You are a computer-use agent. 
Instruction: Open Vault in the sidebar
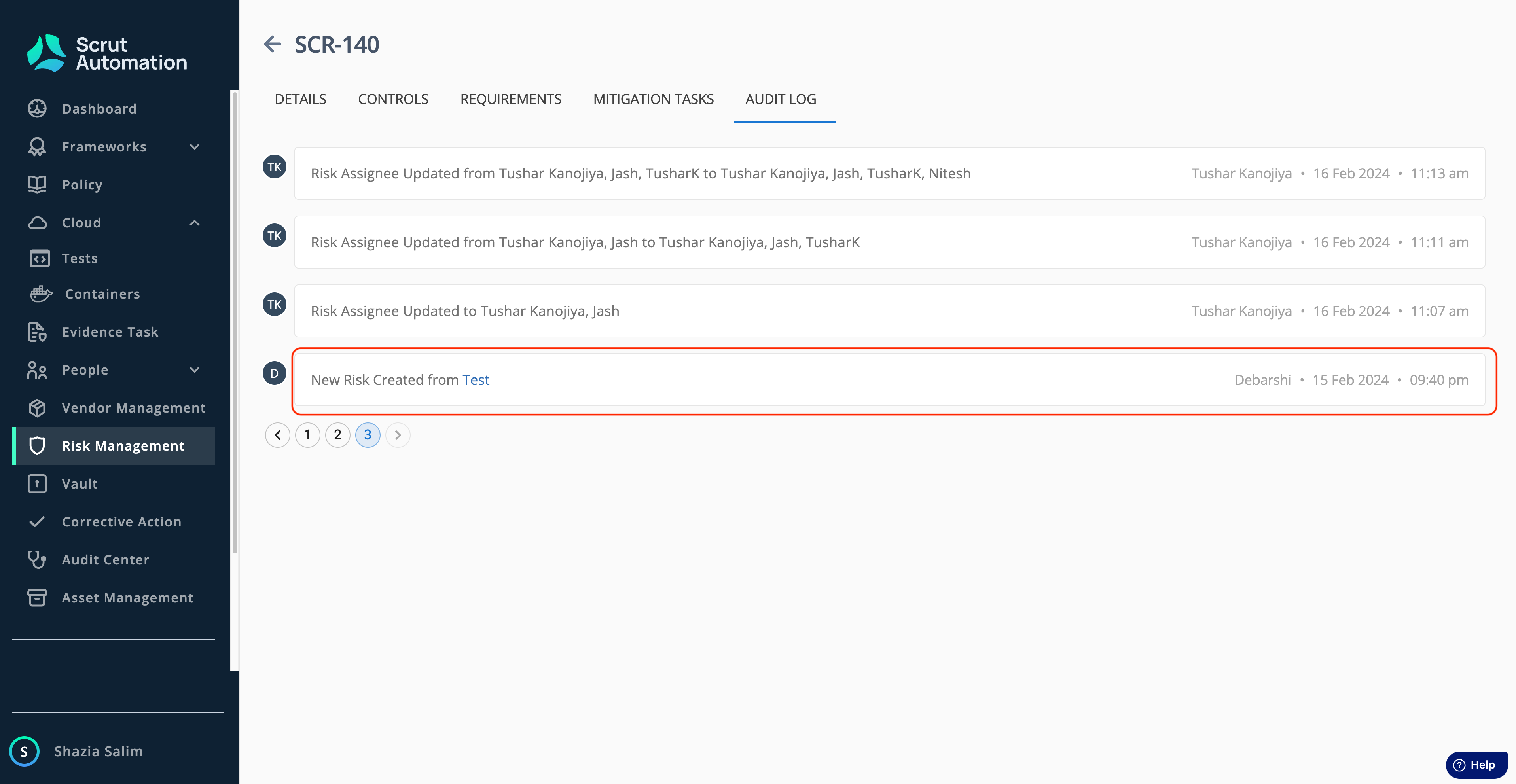[113, 484]
